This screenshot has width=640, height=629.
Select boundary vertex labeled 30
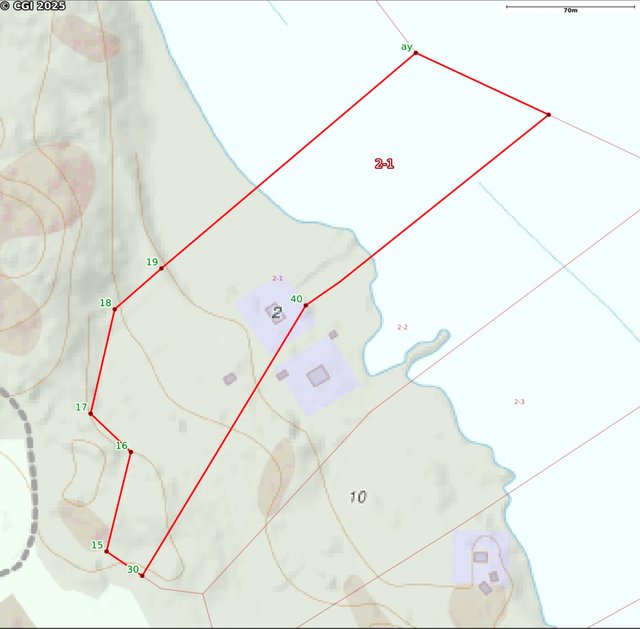(142, 575)
